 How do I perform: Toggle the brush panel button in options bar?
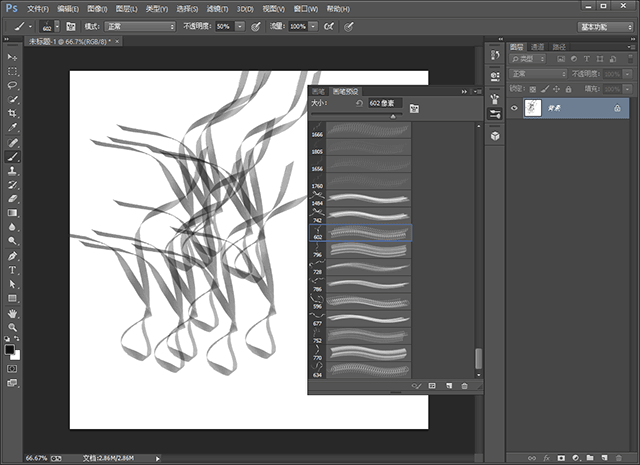[71, 26]
